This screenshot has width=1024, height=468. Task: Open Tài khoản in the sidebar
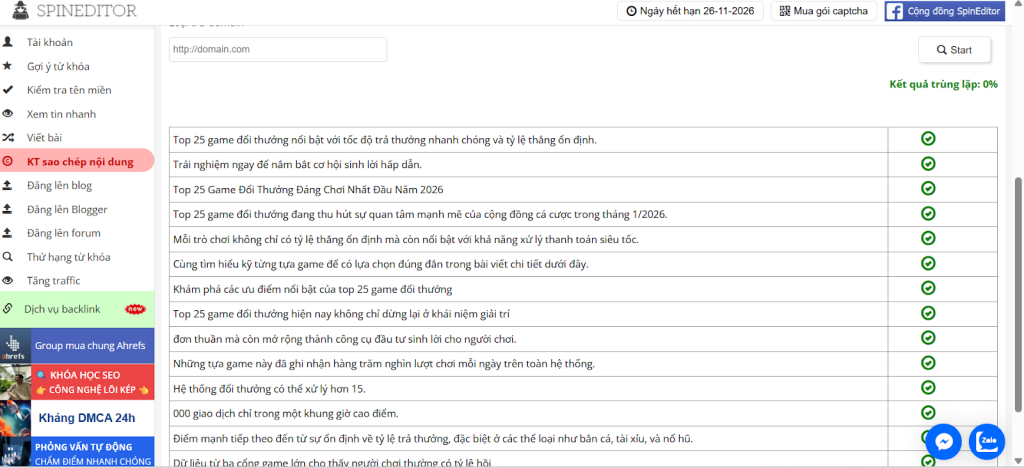[49, 42]
